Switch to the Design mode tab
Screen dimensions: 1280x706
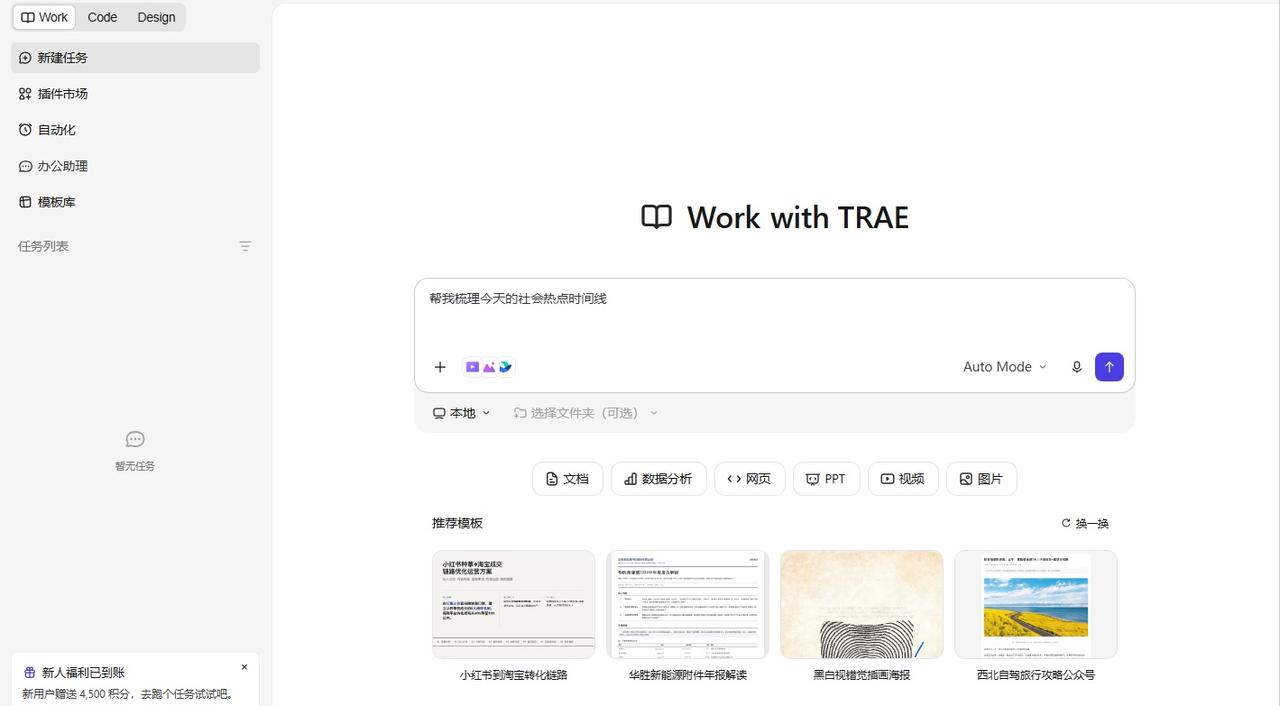click(x=156, y=17)
